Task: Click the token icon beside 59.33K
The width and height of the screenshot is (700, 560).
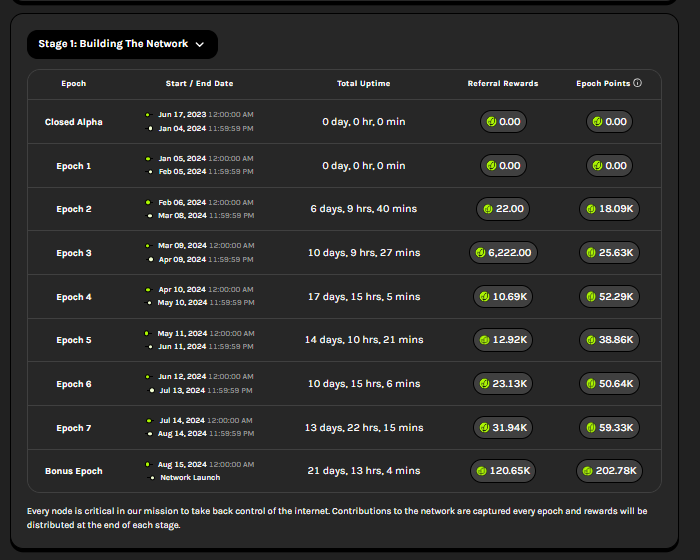Action: pyautogui.click(x=591, y=428)
